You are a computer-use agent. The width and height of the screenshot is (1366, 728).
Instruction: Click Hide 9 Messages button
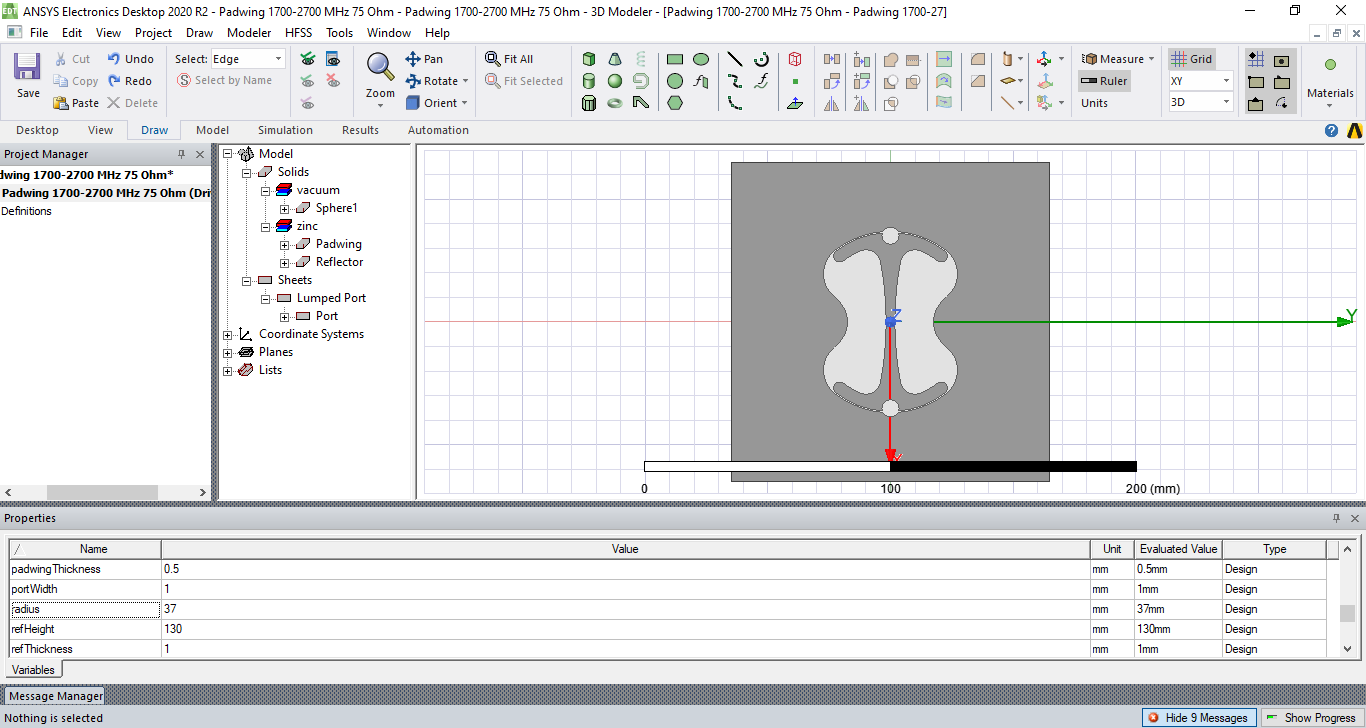pos(1199,717)
